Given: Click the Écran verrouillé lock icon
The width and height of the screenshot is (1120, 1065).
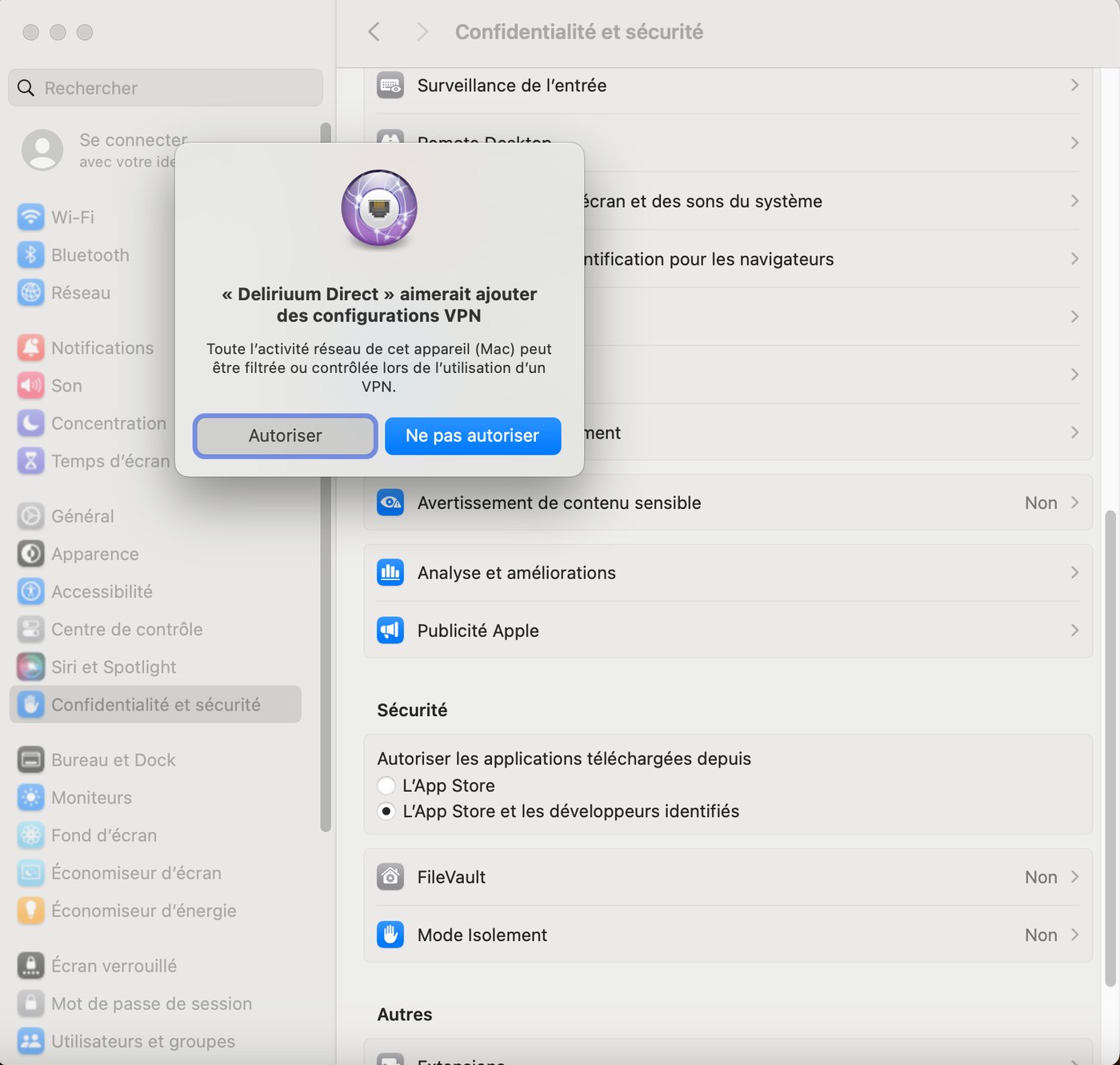Looking at the screenshot, I should point(30,965).
